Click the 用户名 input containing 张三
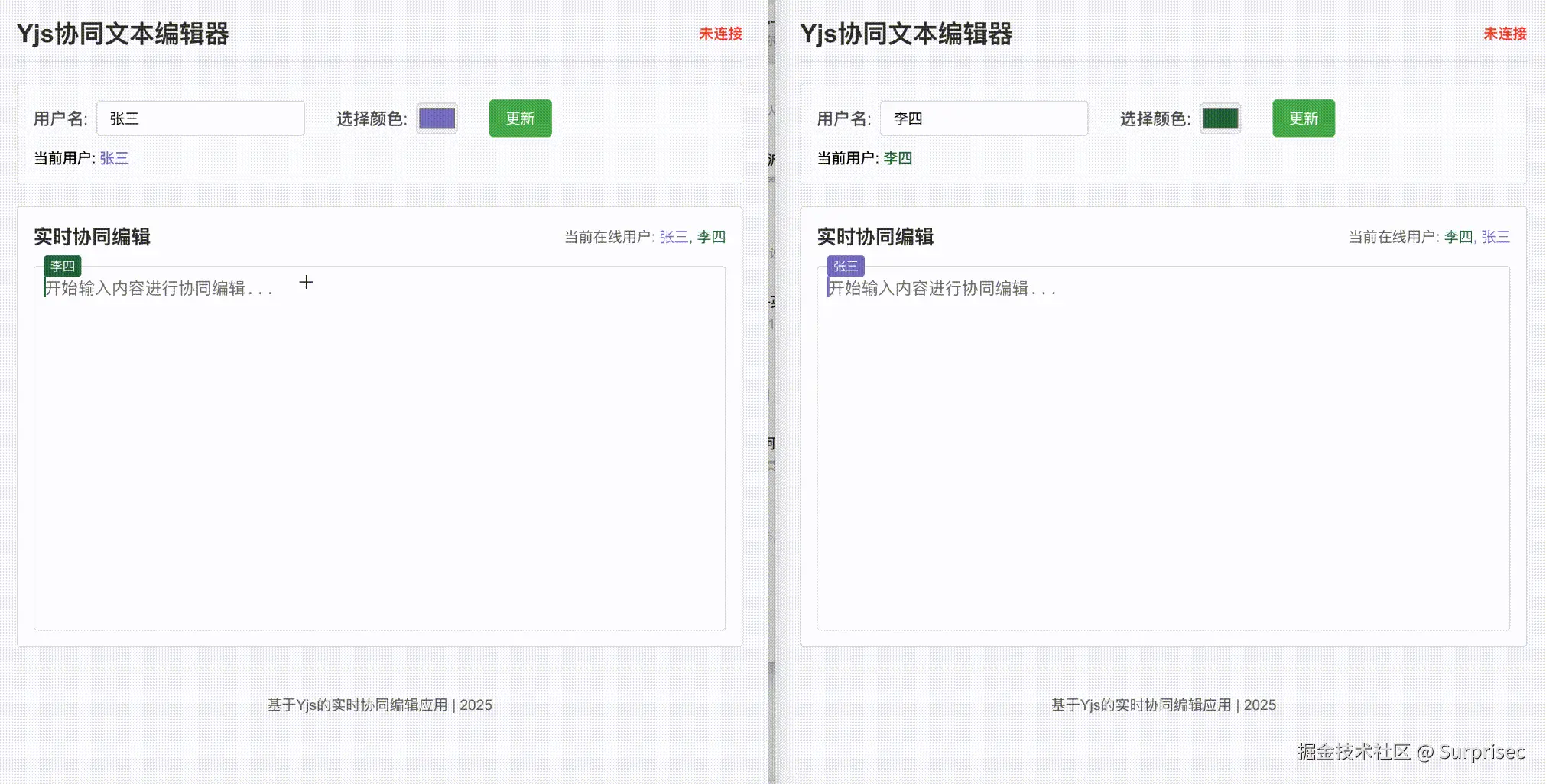The image size is (1546, 784). [200, 118]
